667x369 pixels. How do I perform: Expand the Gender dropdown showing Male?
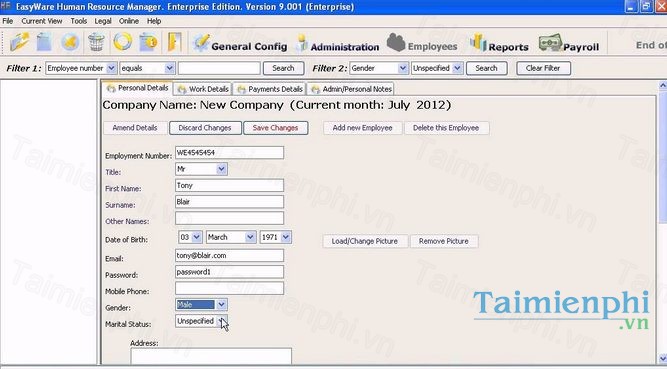221,304
